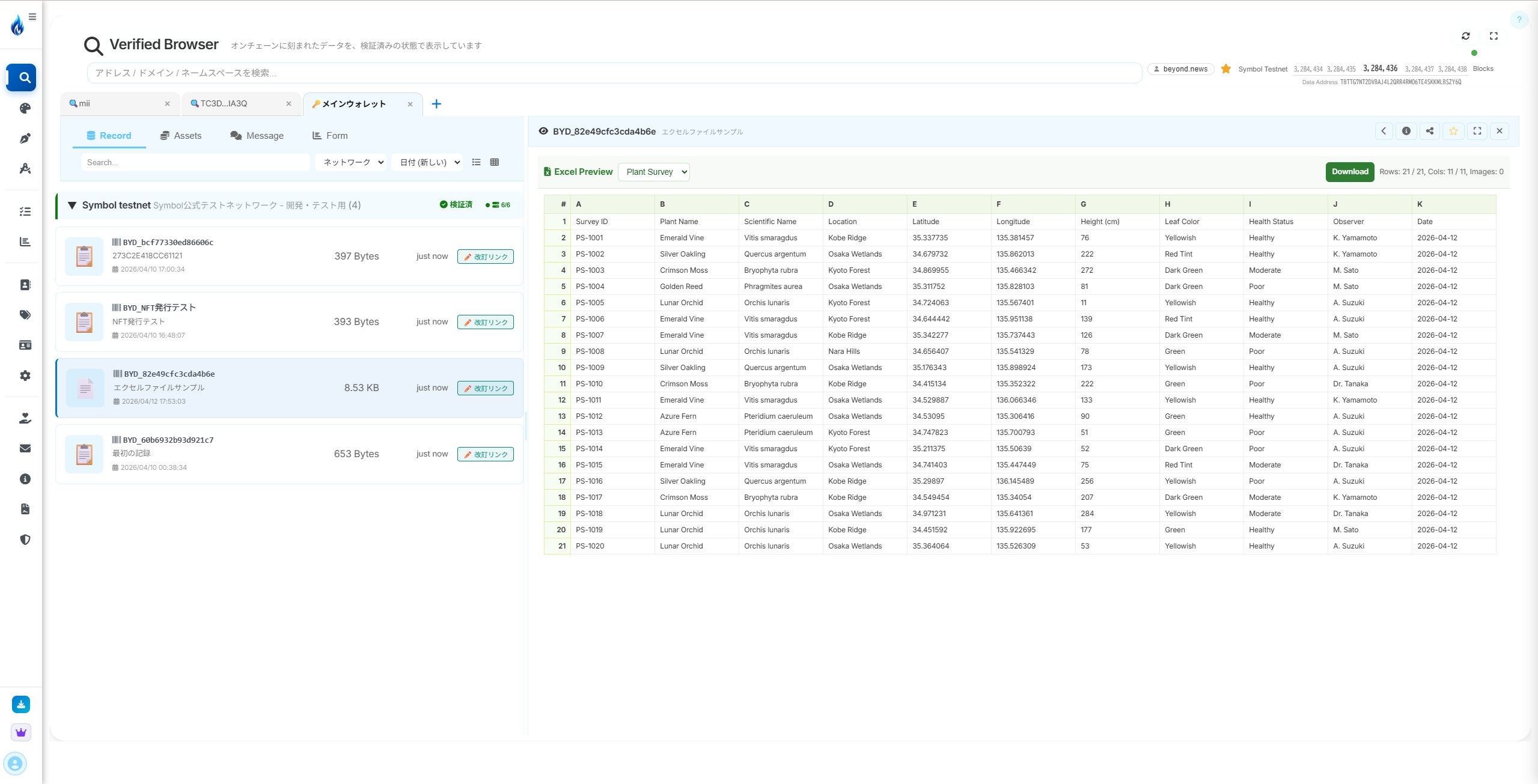Click the info icon in record header

[x=1406, y=131]
